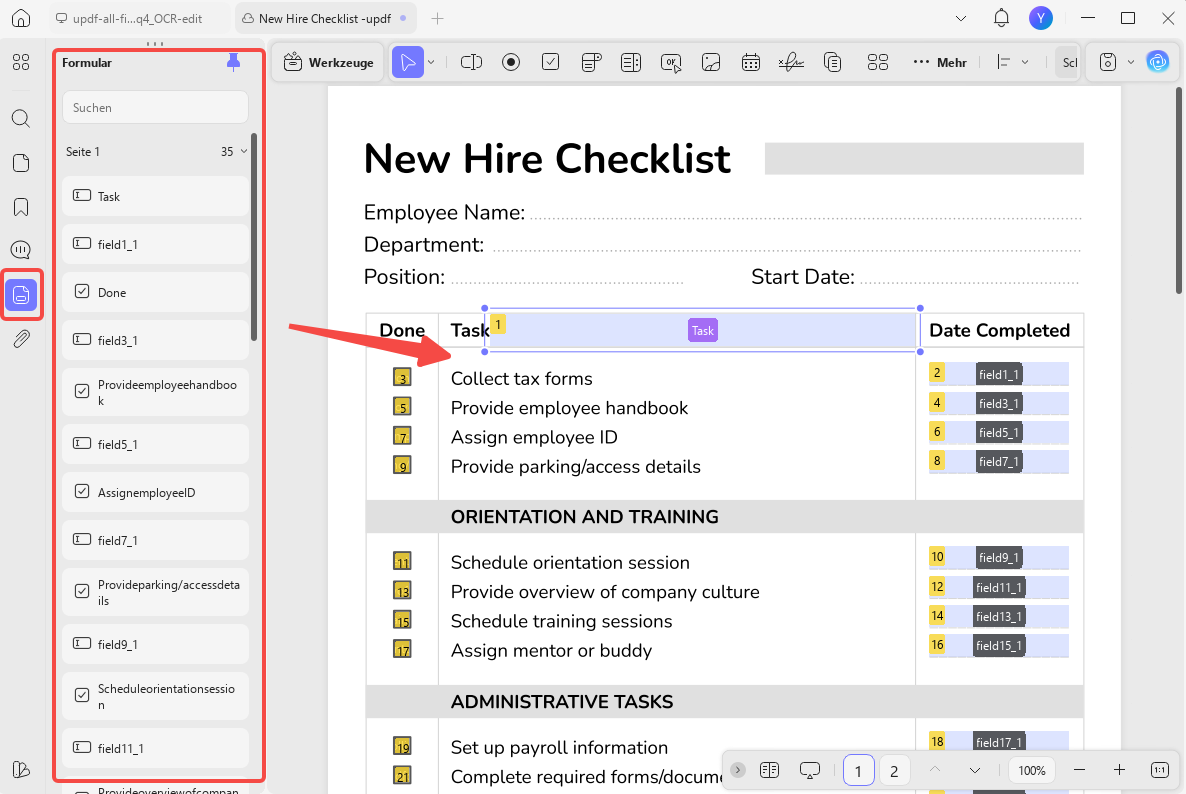This screenshot has height=794, width=1186.
Task: Open the attachments paperclip icon
Action: 21,339
